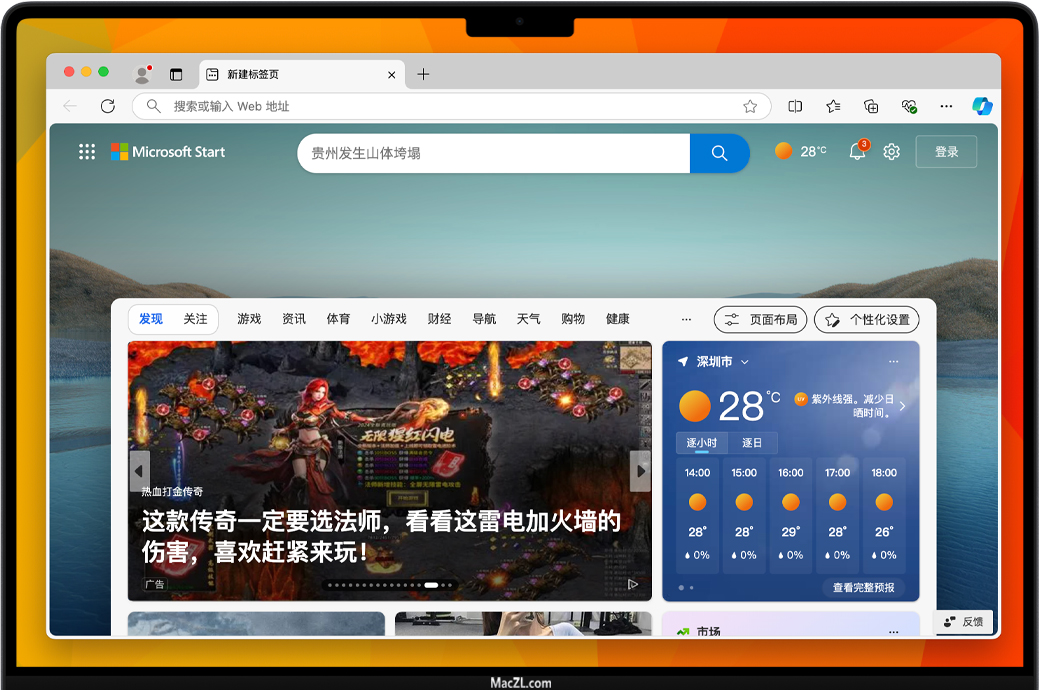This screenshot has height=690, width=1040.
Task: Click the carousel pagination dots
Action: (391, 585)
